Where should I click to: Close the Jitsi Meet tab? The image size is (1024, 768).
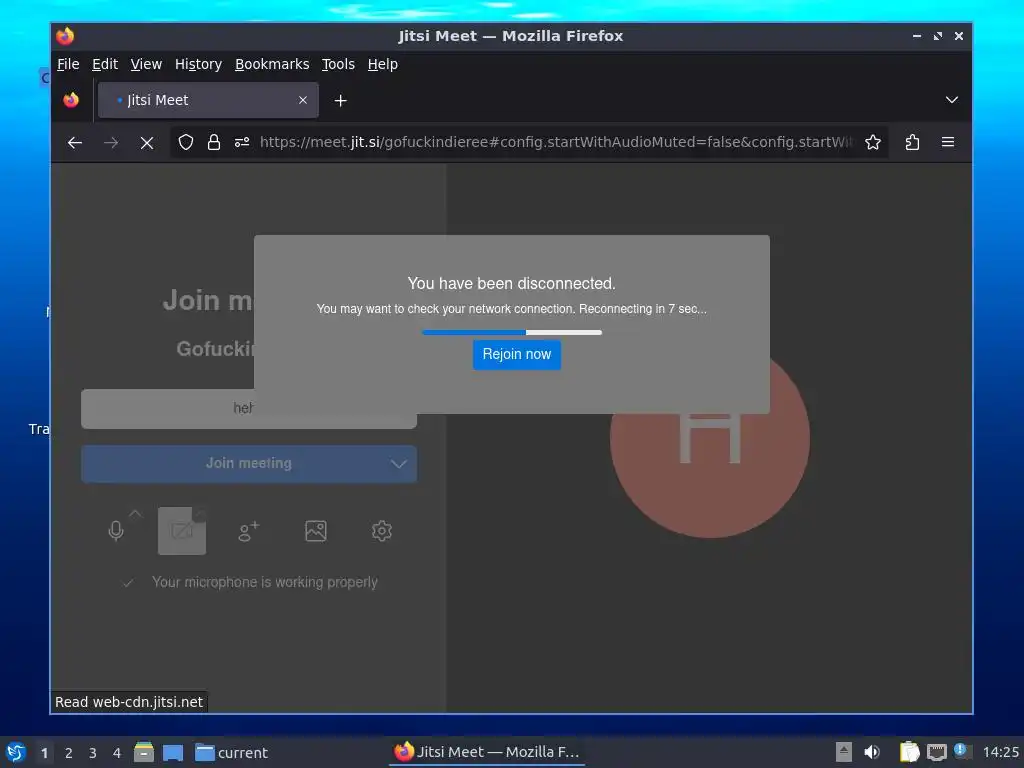[x=303, y=100]
